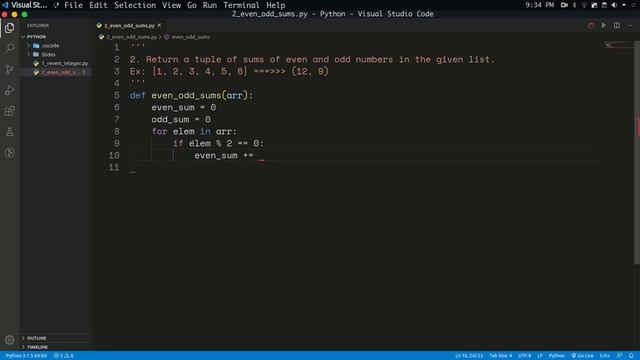This screenshot has height=360, width=640.
Task: Click the editor vertical scrollbar
Action: coord(637,152)
